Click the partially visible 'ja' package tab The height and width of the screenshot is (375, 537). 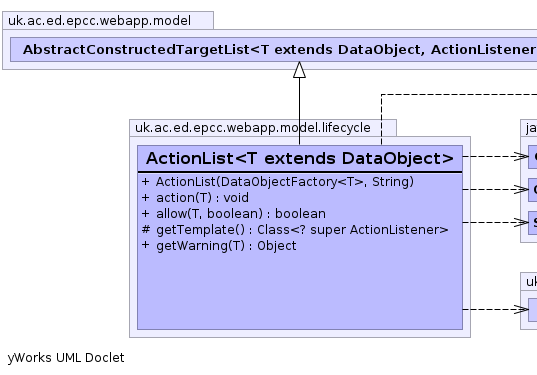coord(529,128)
